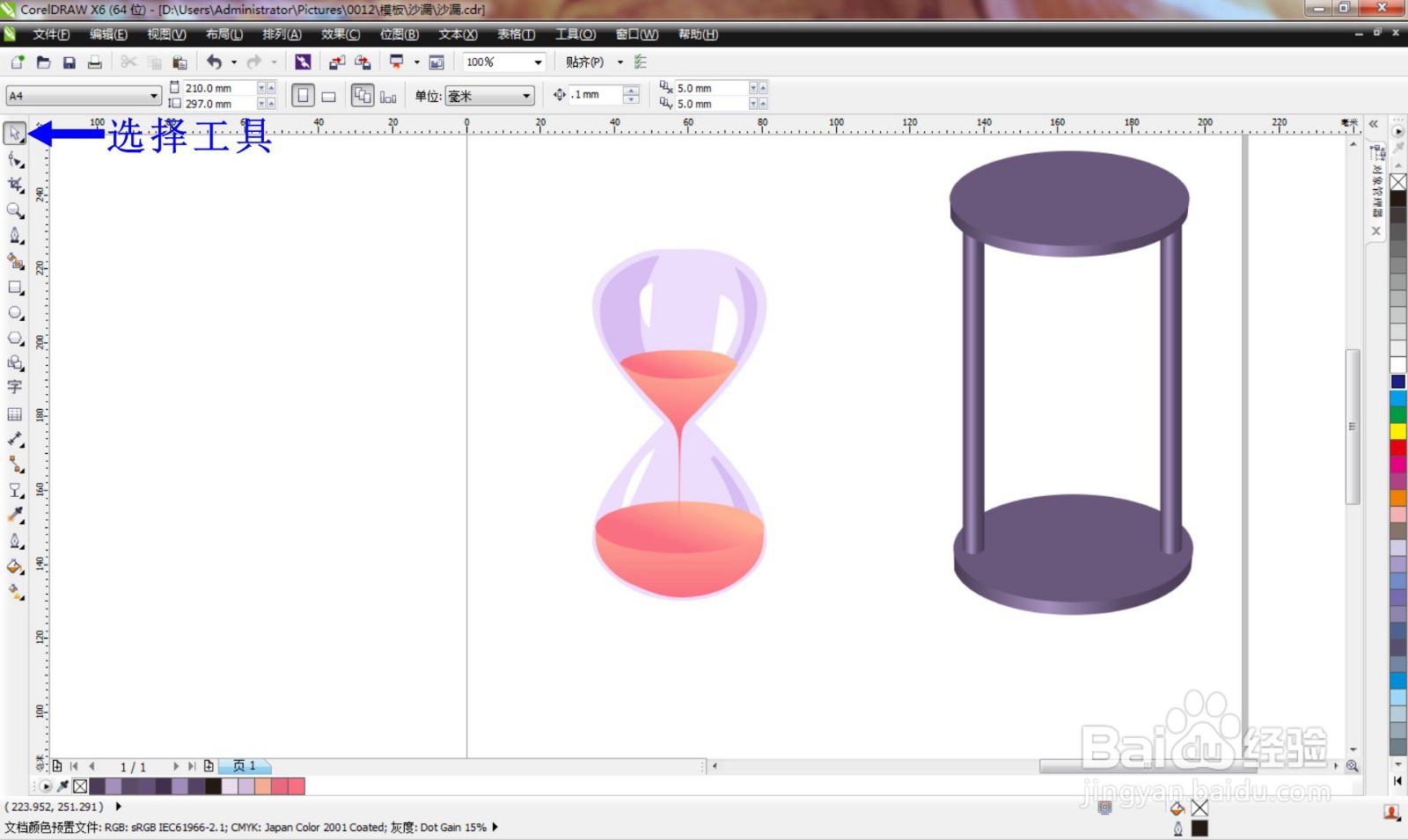Enable snapping via the 贴齐 control
The width and height of the screenshot is (1408, 840).
tap(590, 62)
